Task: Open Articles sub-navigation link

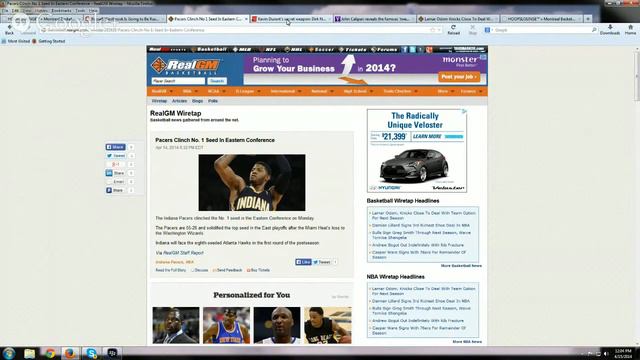Action: tap(179, 101)
